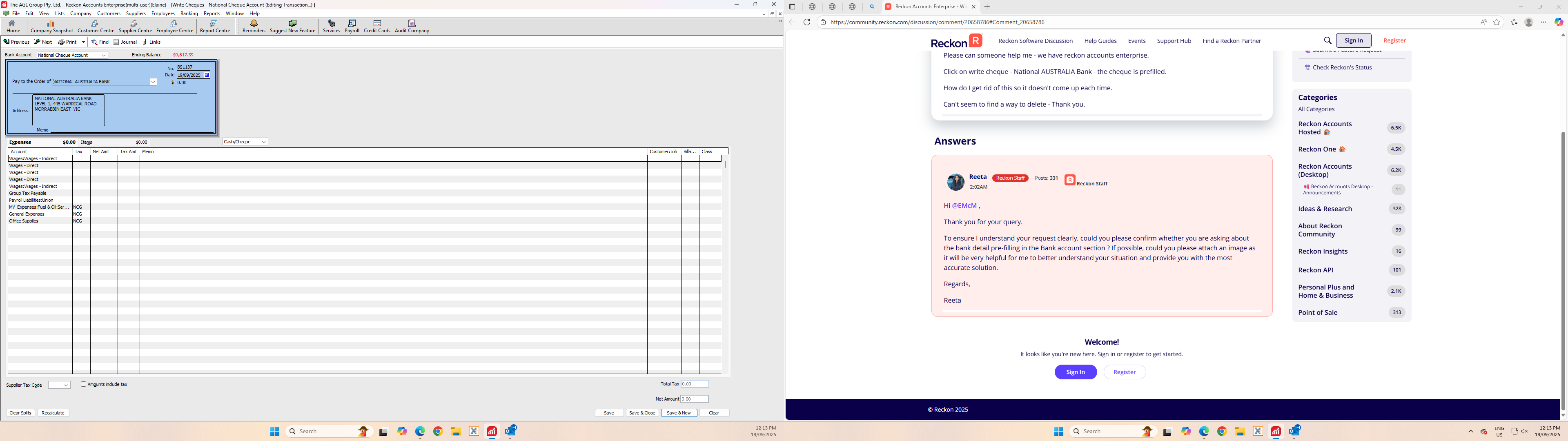Click the Read aloud icon in address bar
This screenshot has width=1568, height=441.
(x=1483, y=22)
